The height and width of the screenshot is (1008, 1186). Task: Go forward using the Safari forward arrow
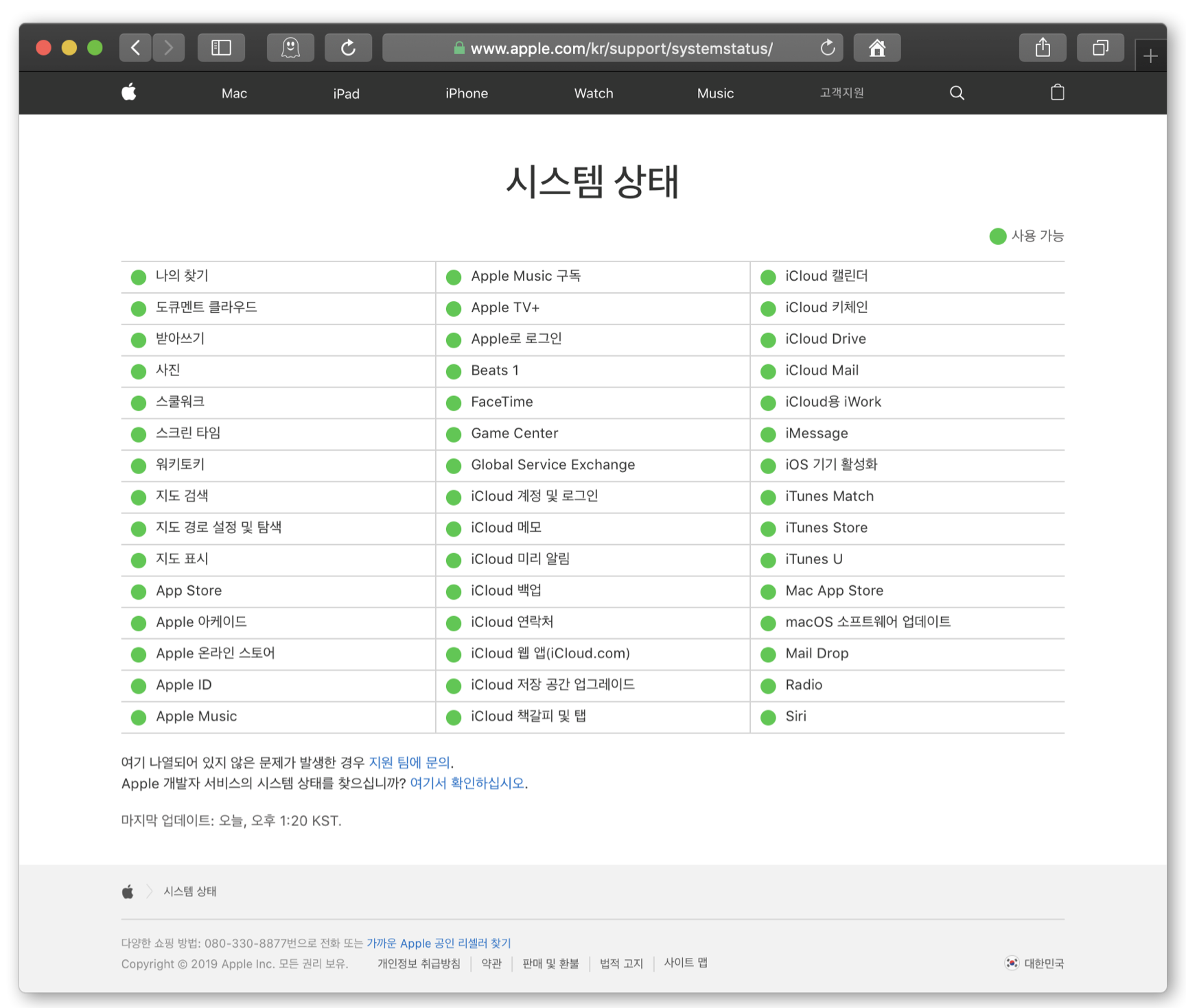click(169, 48)
